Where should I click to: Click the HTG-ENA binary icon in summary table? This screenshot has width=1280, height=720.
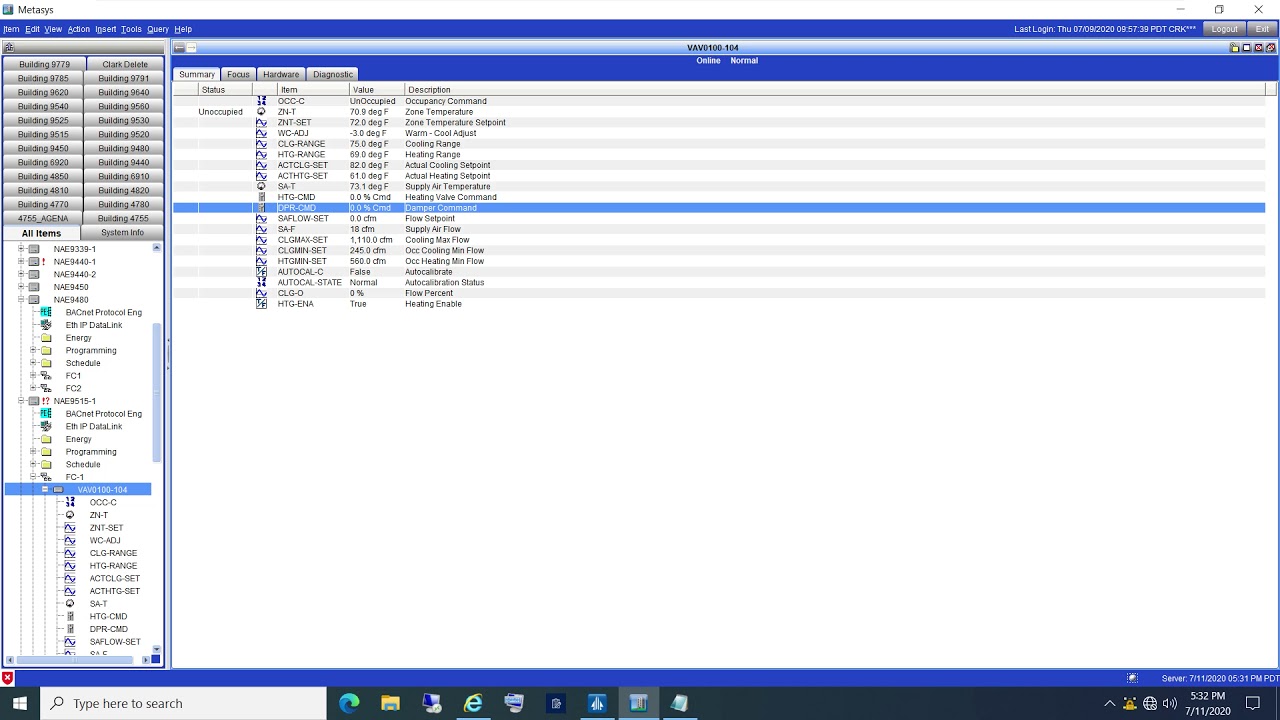coord(262,304)
